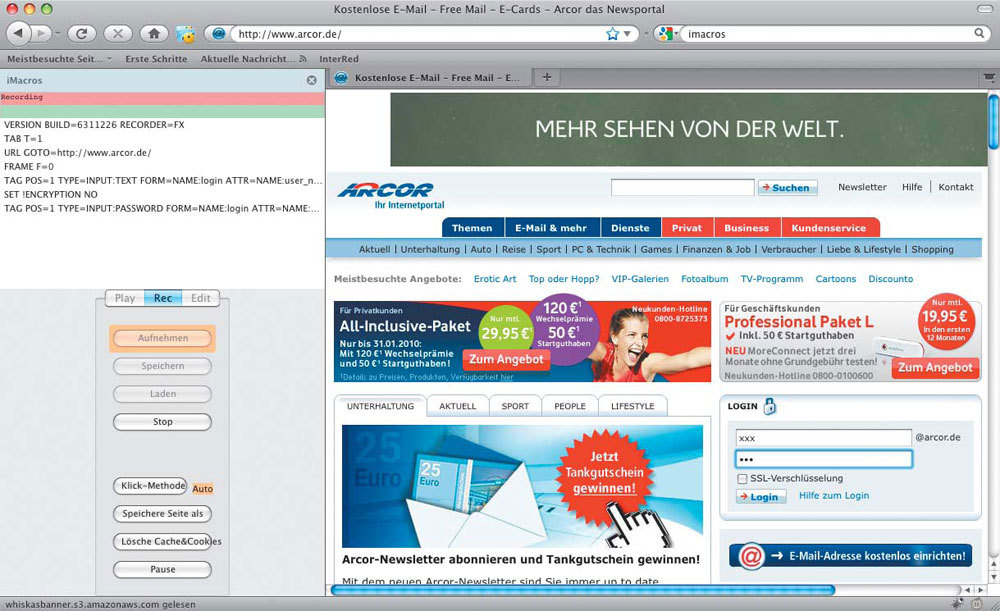This screenshot has height=611, width=1000.
Task: Choose search engine via Google icon
Action: tap(666, 34)
